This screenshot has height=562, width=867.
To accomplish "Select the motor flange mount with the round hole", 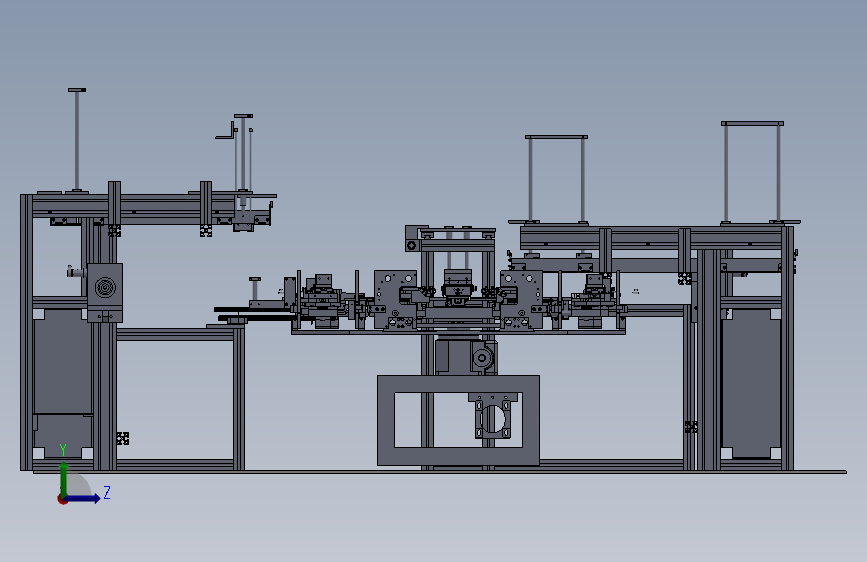I will 493,417.
